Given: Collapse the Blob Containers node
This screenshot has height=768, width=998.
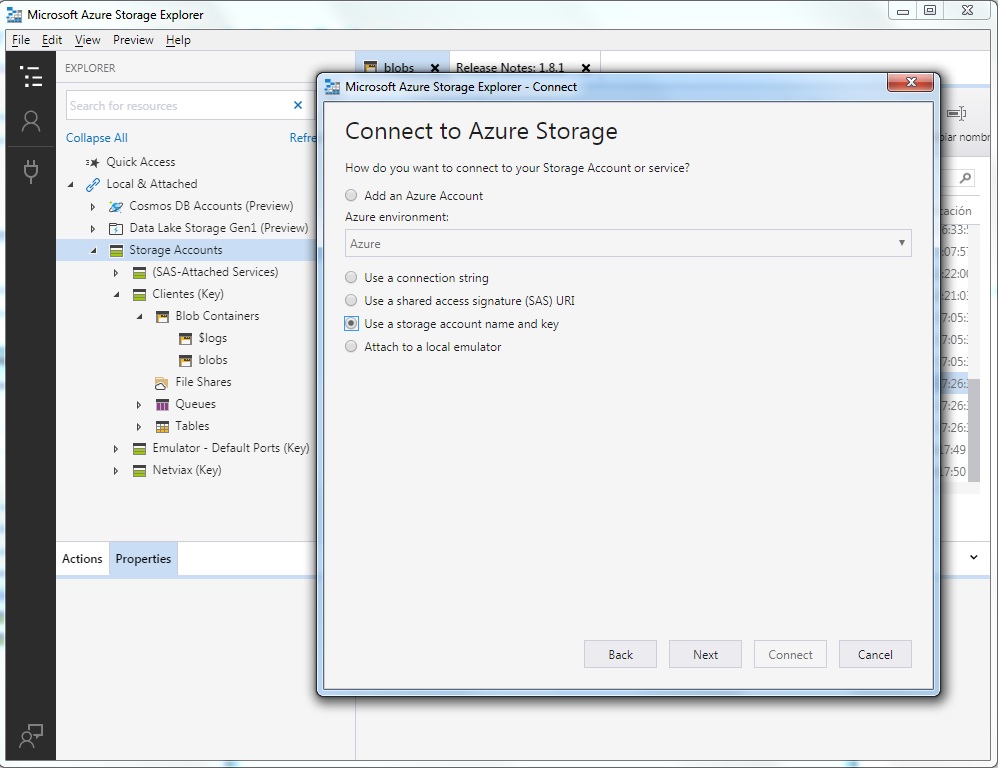Looking at the screenshot, I should pyautogui.click(x=139, y=317).
